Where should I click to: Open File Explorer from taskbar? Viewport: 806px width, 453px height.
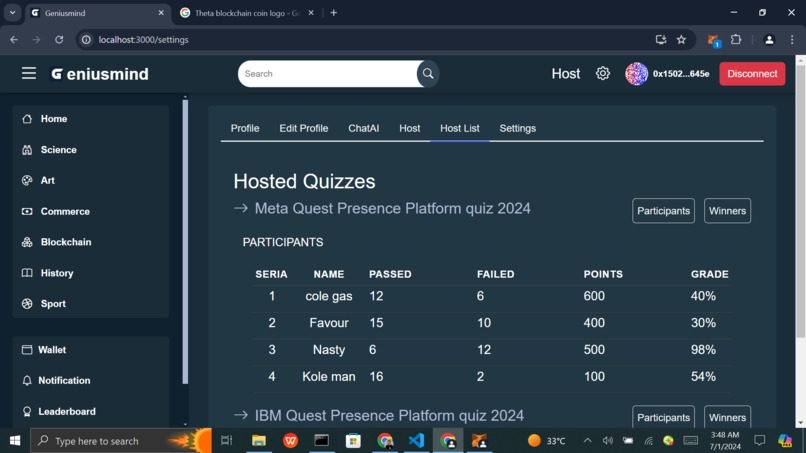(x=259, y=441)
